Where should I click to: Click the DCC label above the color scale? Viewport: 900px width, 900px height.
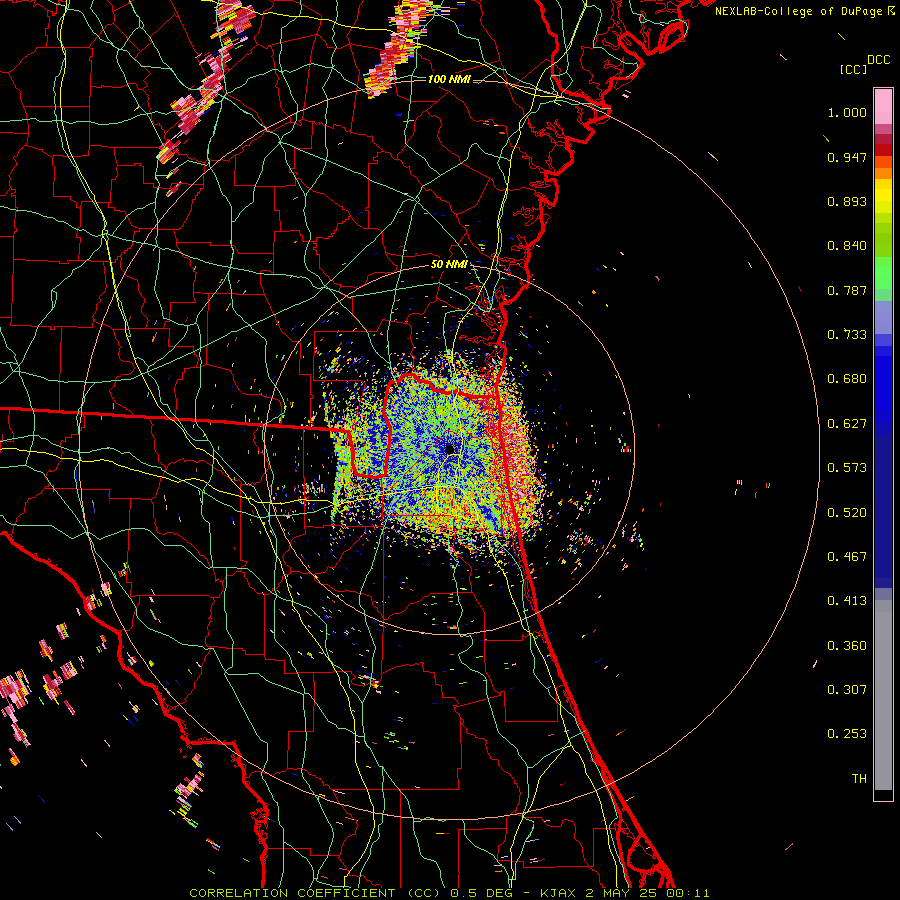(878, 60)
